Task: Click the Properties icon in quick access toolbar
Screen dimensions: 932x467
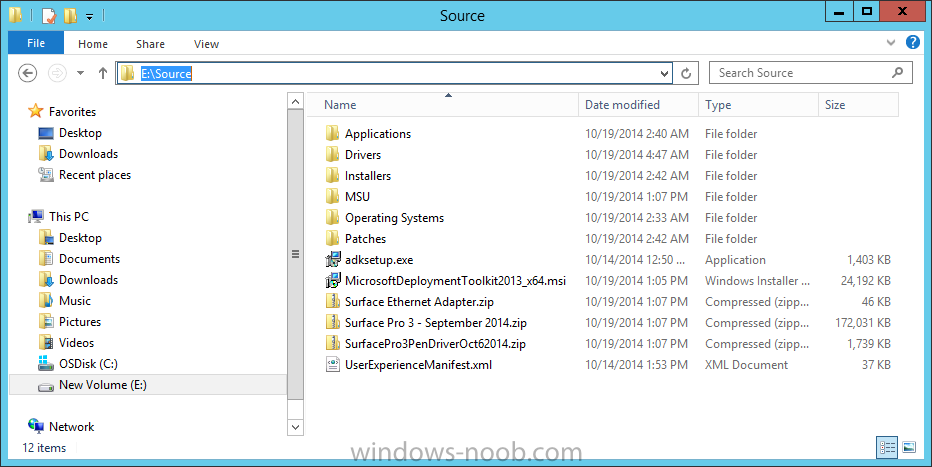Action: (49, 15)
